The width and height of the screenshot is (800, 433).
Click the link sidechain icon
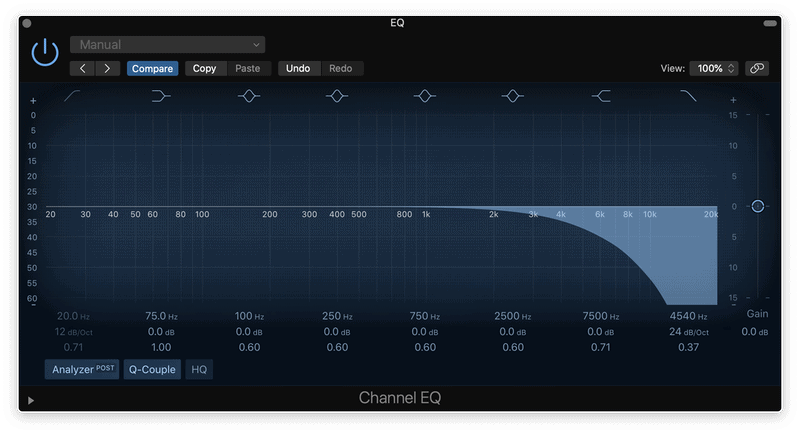[x=757, y=68]
